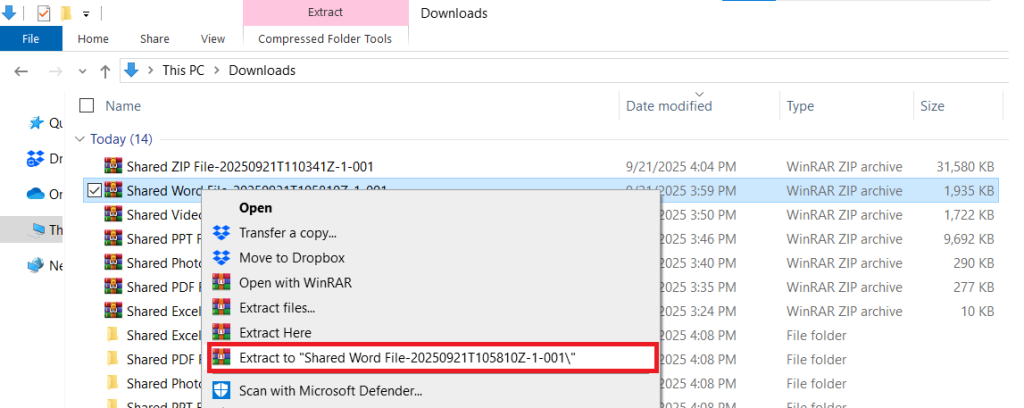Sort files by Date modified column
The image size is (1024, 408).
669,106
